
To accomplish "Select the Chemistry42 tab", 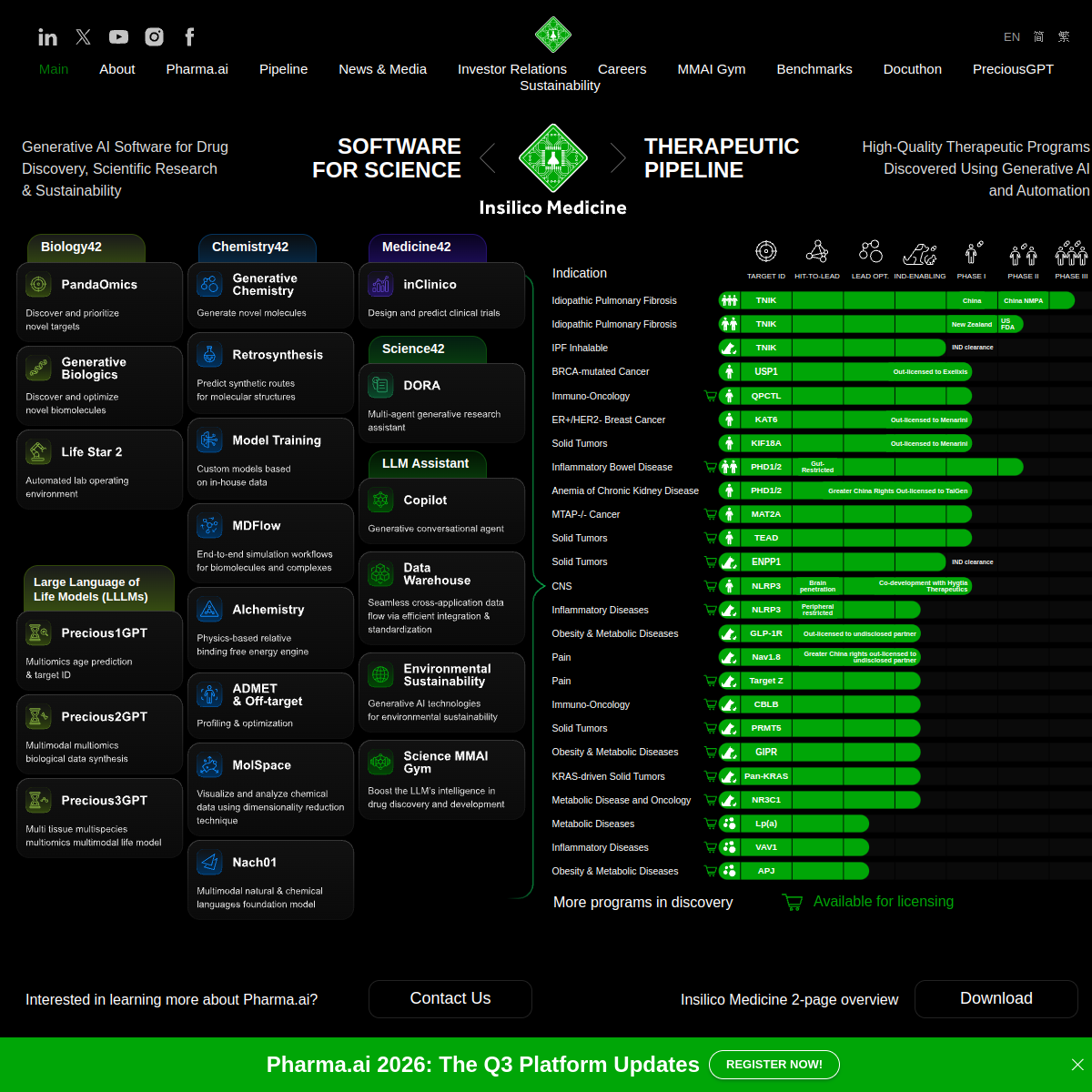I will pyautogui.click(x=258, y=248).
